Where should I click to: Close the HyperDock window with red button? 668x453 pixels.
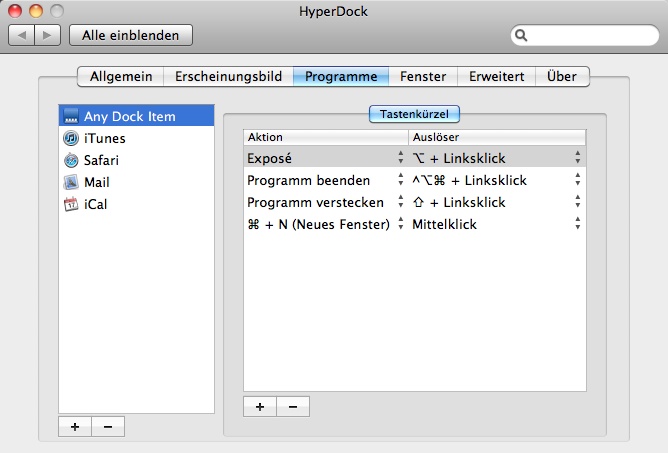click(x=15, y=11)
